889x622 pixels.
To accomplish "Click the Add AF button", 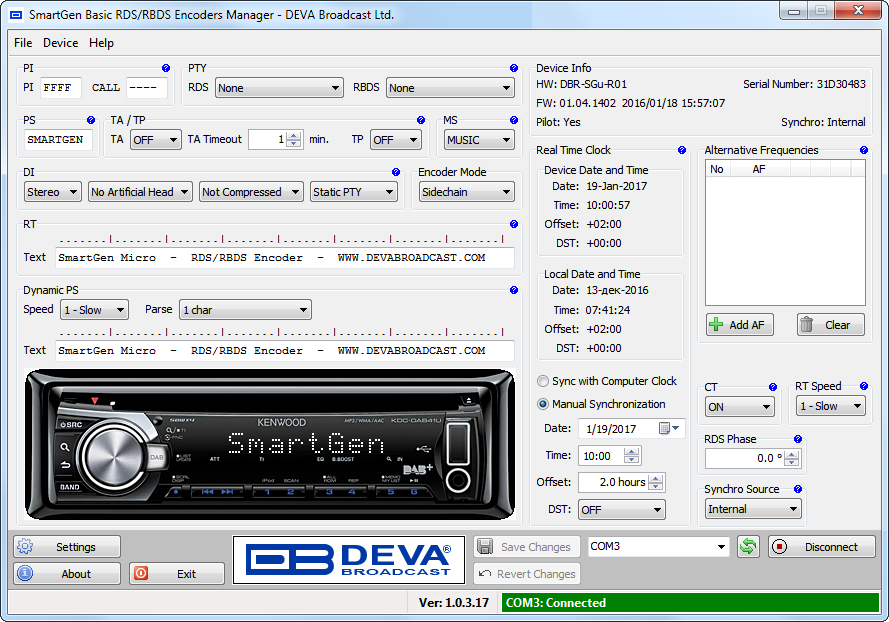I will 740,325.
